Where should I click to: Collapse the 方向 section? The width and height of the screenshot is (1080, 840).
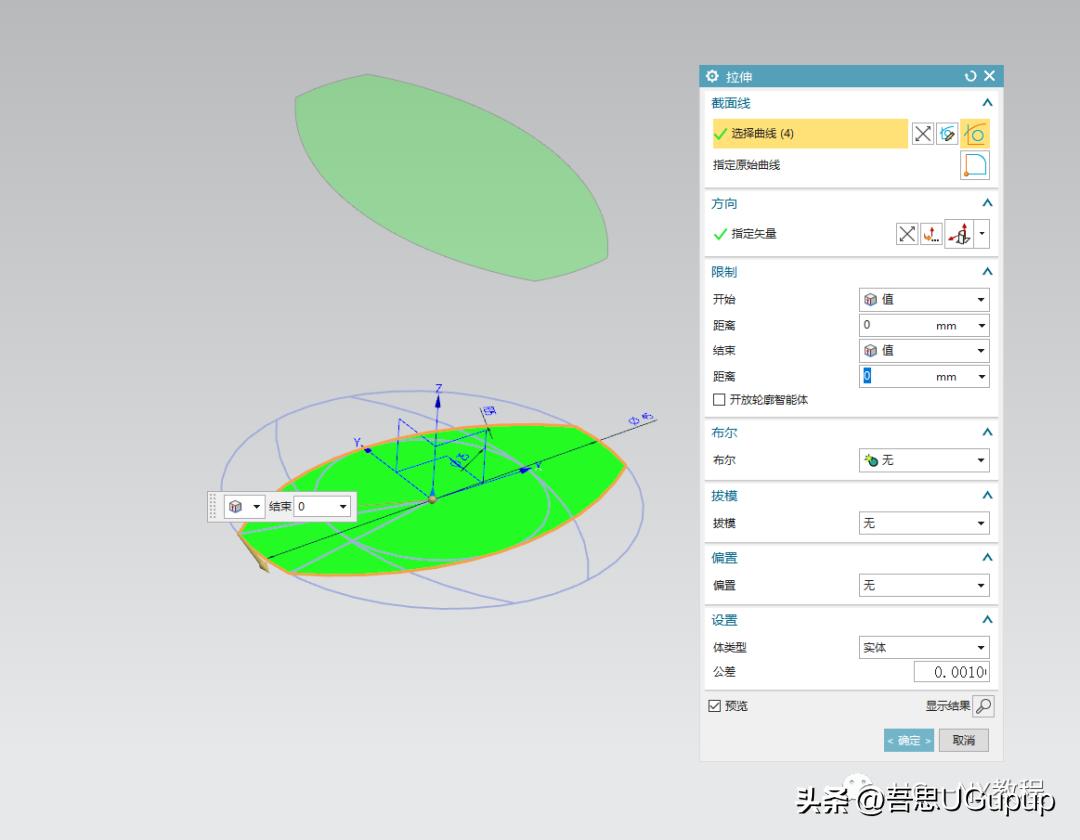(x=987, y=203)
